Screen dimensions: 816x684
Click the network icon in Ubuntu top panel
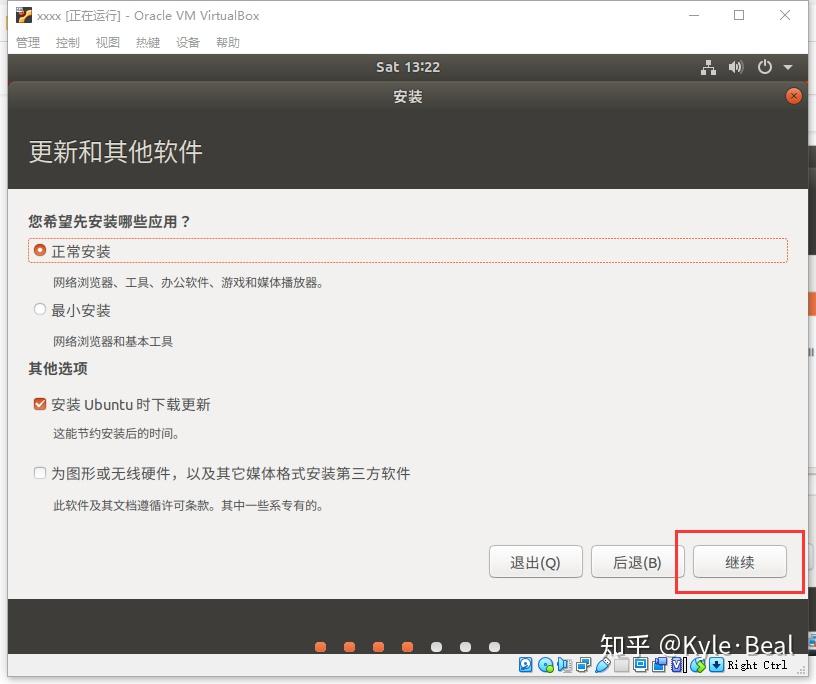[x=709, y=67]
